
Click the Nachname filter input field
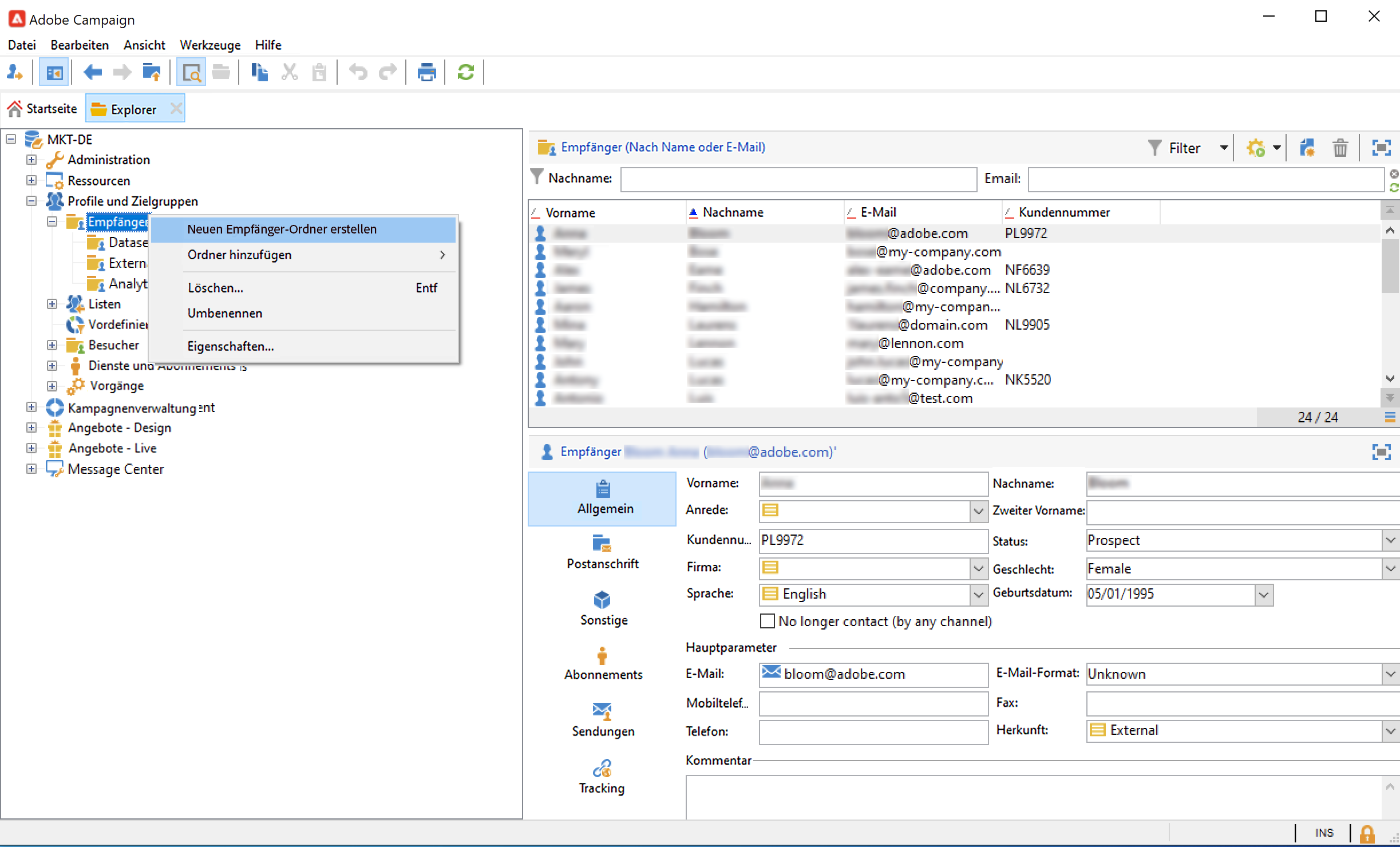click(798, 179)
